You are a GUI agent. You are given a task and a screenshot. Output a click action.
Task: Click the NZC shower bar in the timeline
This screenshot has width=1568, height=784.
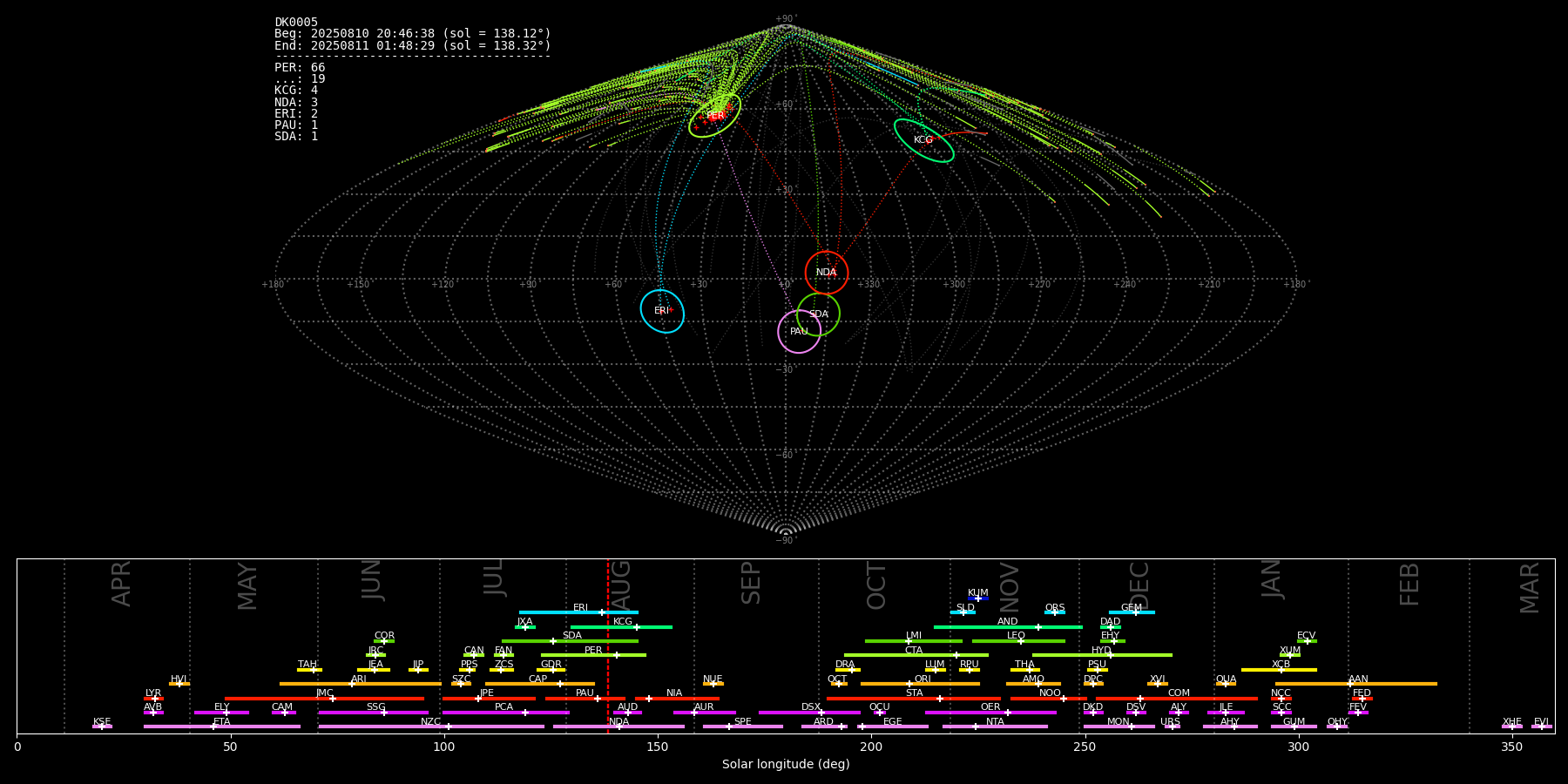431,727
